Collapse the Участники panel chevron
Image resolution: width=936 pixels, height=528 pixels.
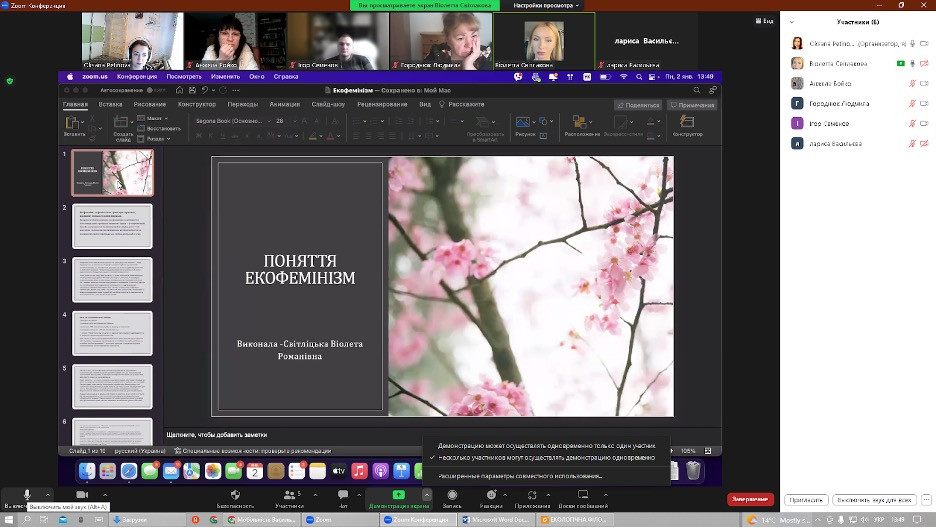793,21
